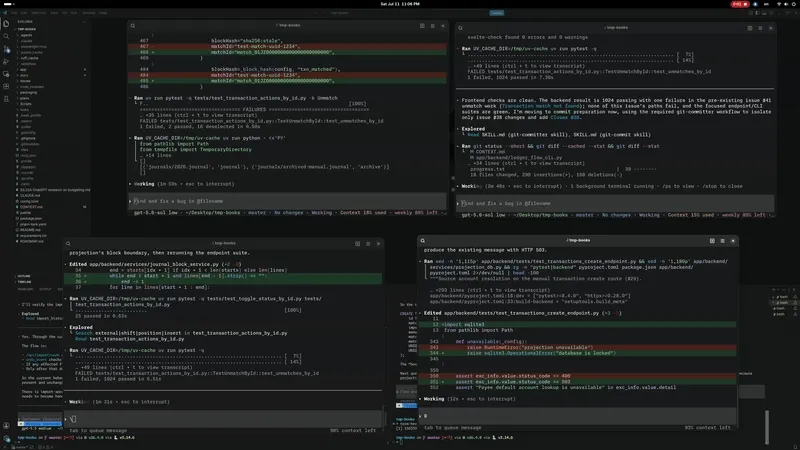
Task: Open CLAUDE.md in explorer
Action: (x=30, y=195)
